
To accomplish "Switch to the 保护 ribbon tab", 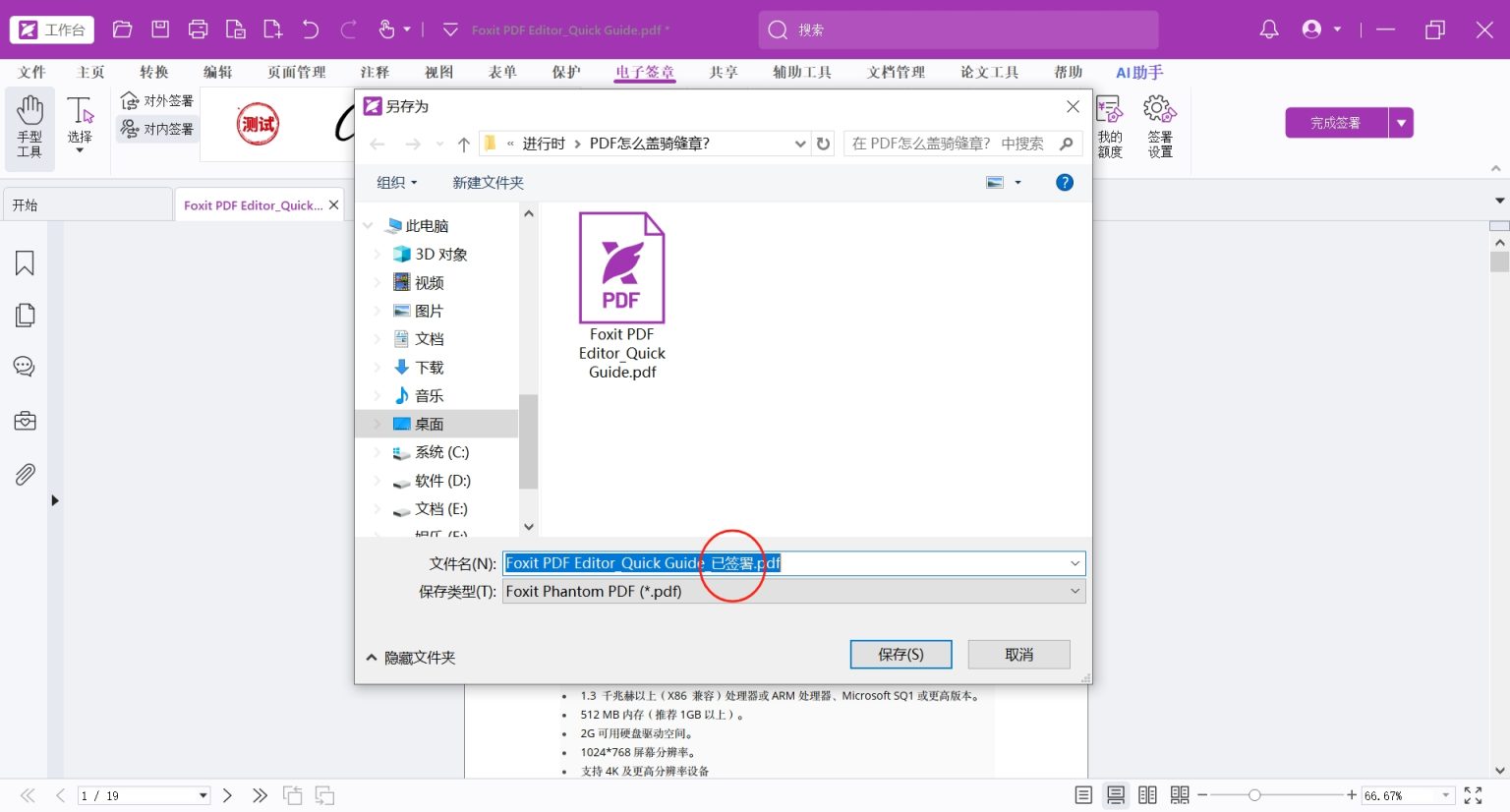I will pos(566,72).
